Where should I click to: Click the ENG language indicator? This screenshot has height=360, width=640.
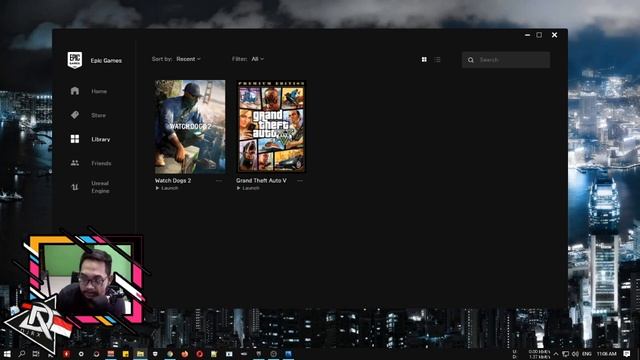[587, 354]
